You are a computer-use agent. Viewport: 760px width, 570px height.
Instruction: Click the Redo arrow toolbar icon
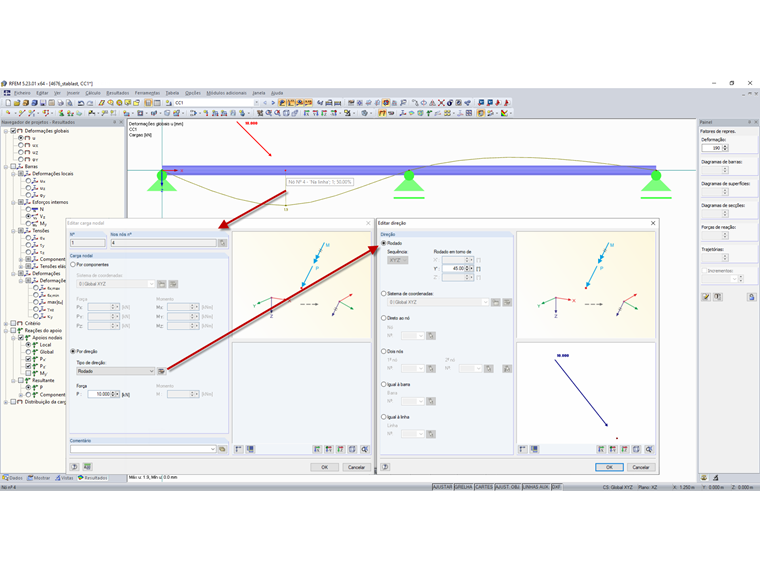[x=90, y=103]
